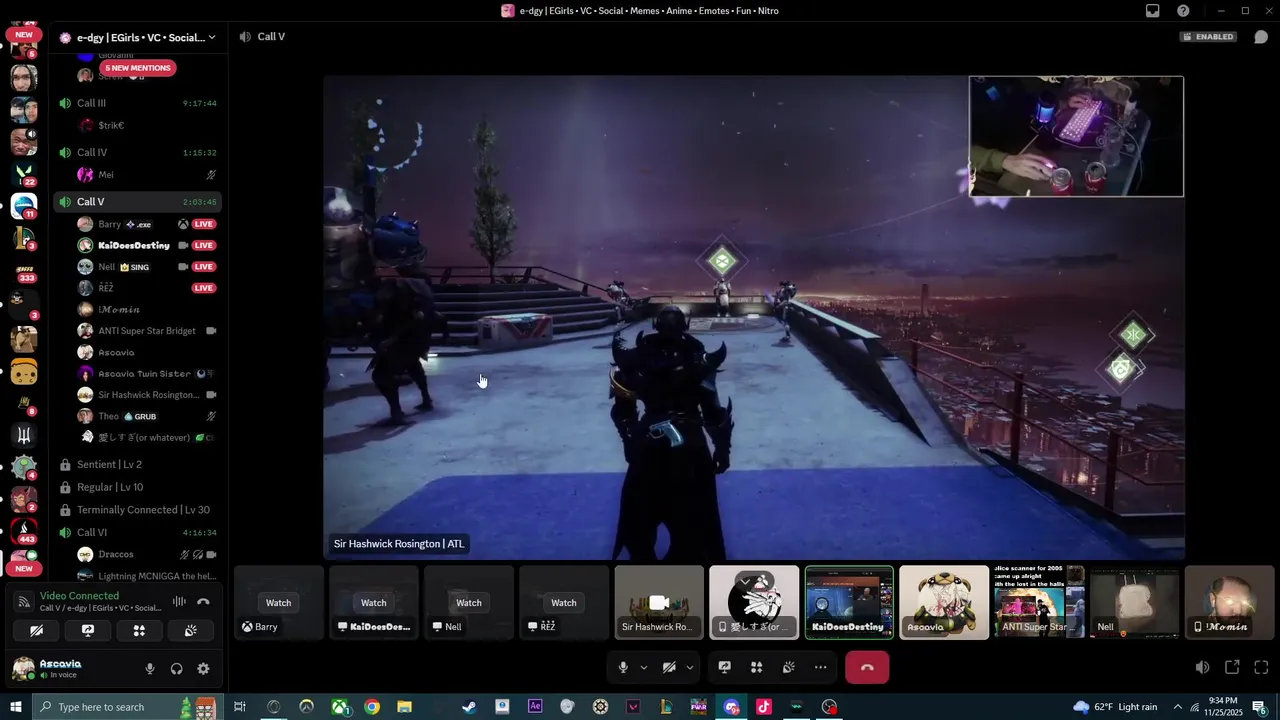Screen dimensions: 1280x720
Task: Click Nell's LIVE badge in channel list
Action: click(x=204, y=267)
